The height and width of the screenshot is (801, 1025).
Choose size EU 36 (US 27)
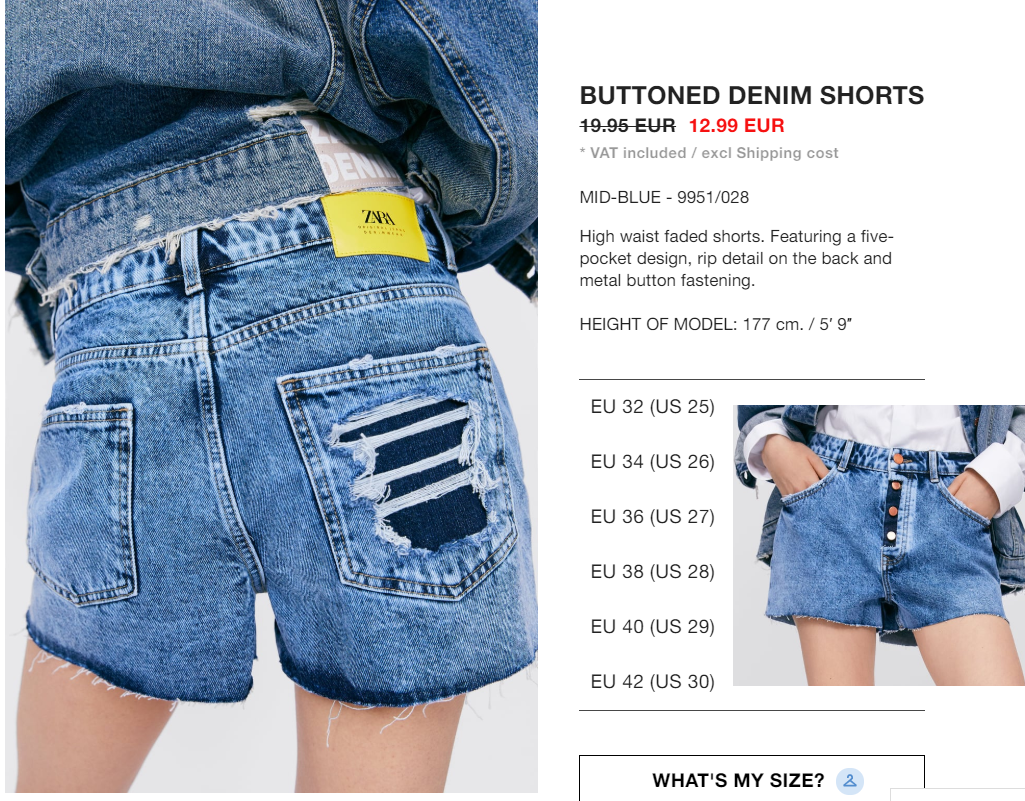[652, 517]
